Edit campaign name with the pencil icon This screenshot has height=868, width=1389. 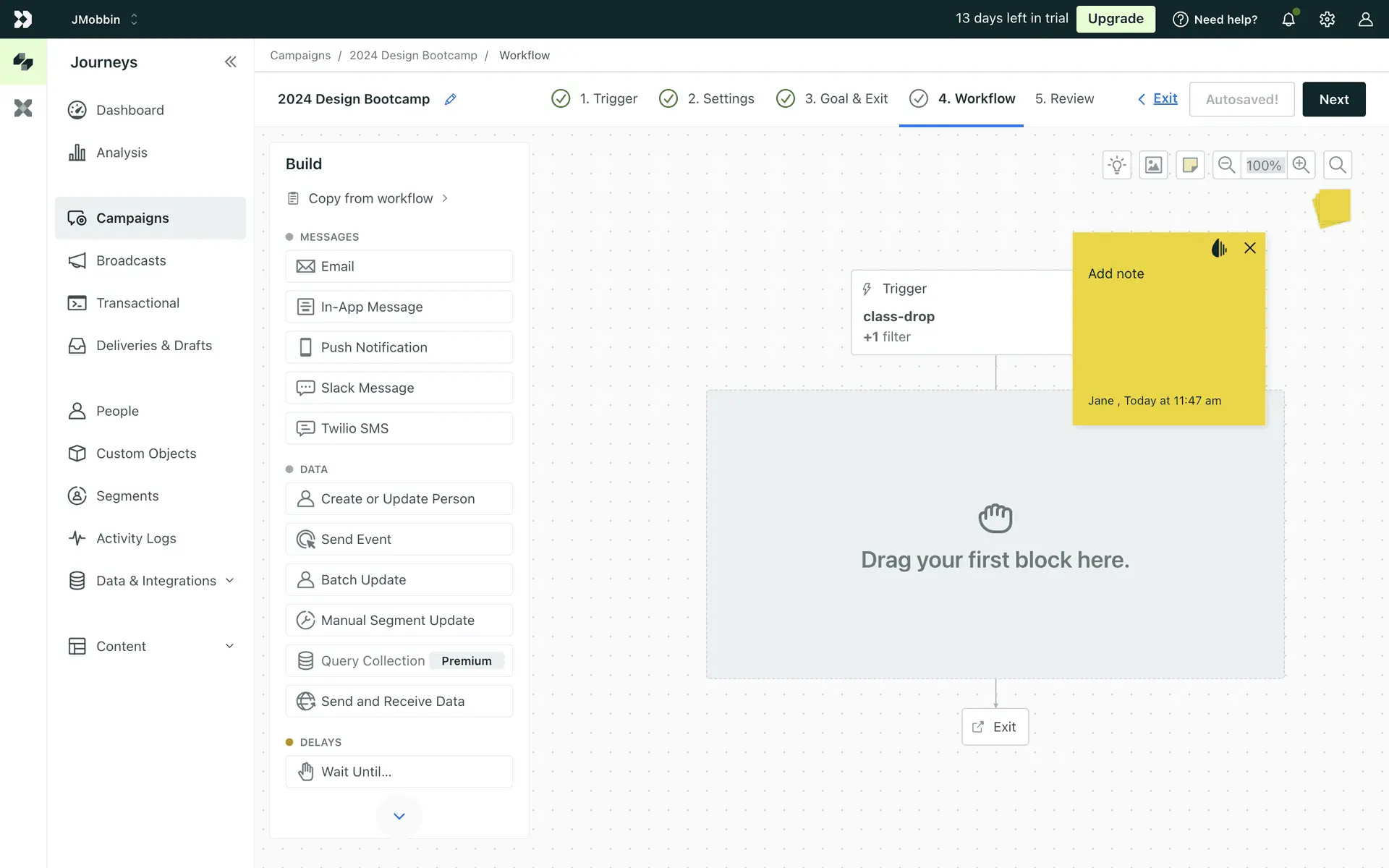point(450,99)
